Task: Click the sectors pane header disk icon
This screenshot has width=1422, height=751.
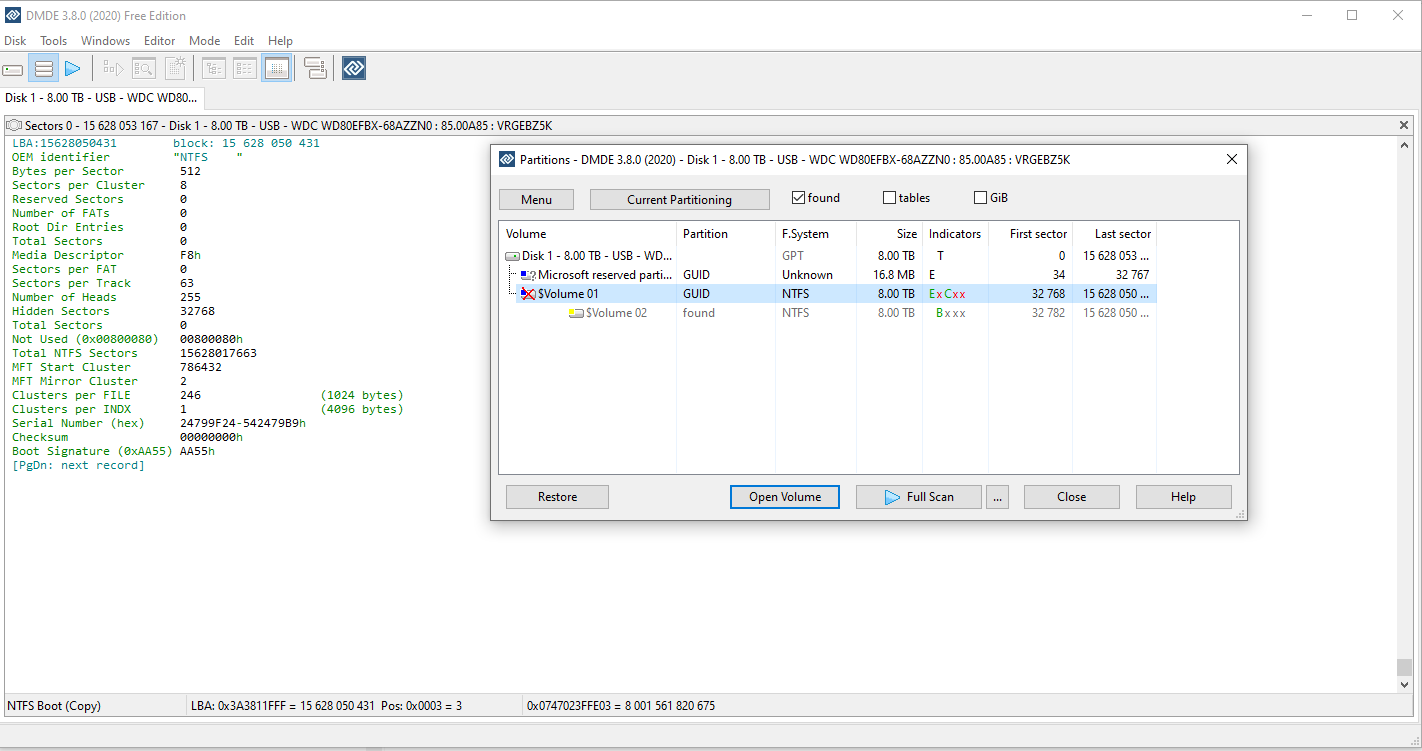Action: pyautogui.click(x=15, y=126)
